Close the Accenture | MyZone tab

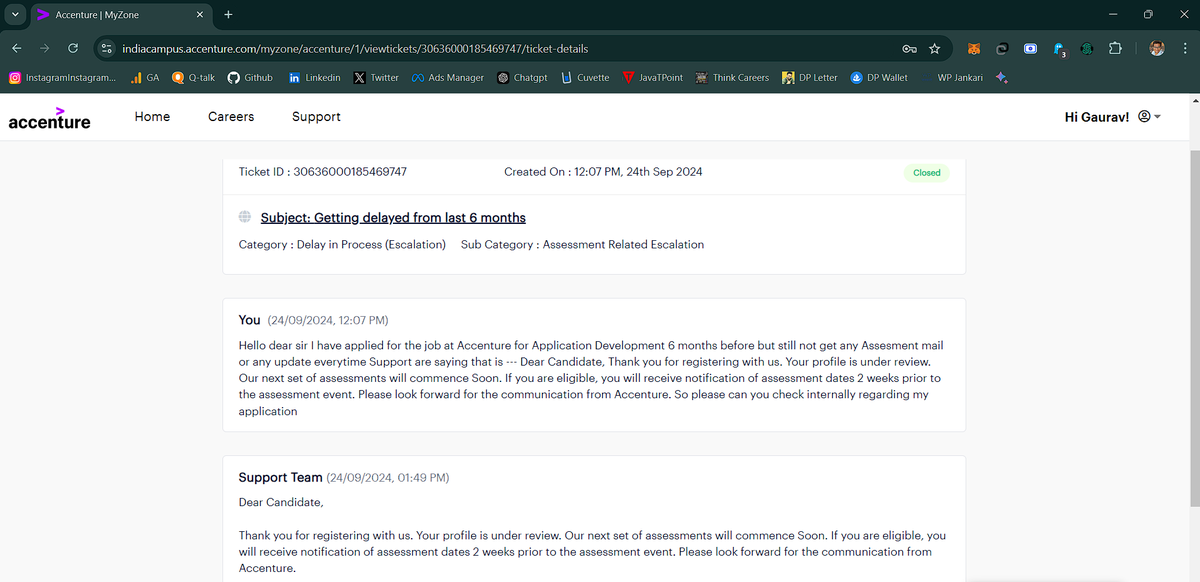pos(199,15)
